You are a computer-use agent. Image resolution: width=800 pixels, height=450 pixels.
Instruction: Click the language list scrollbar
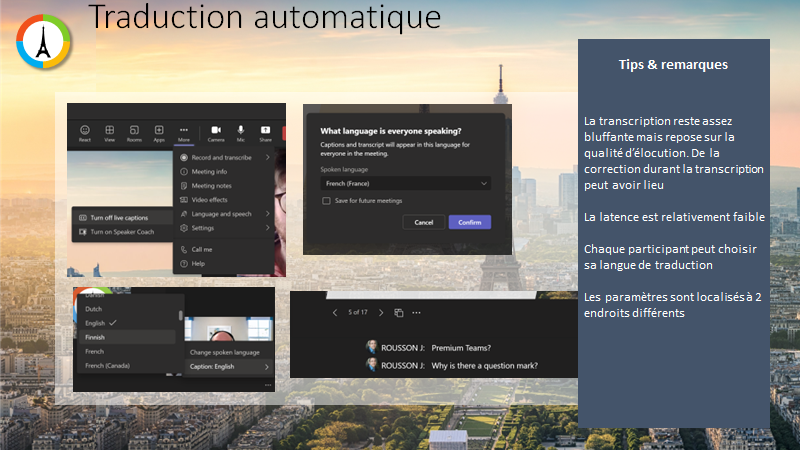point(181,315)
